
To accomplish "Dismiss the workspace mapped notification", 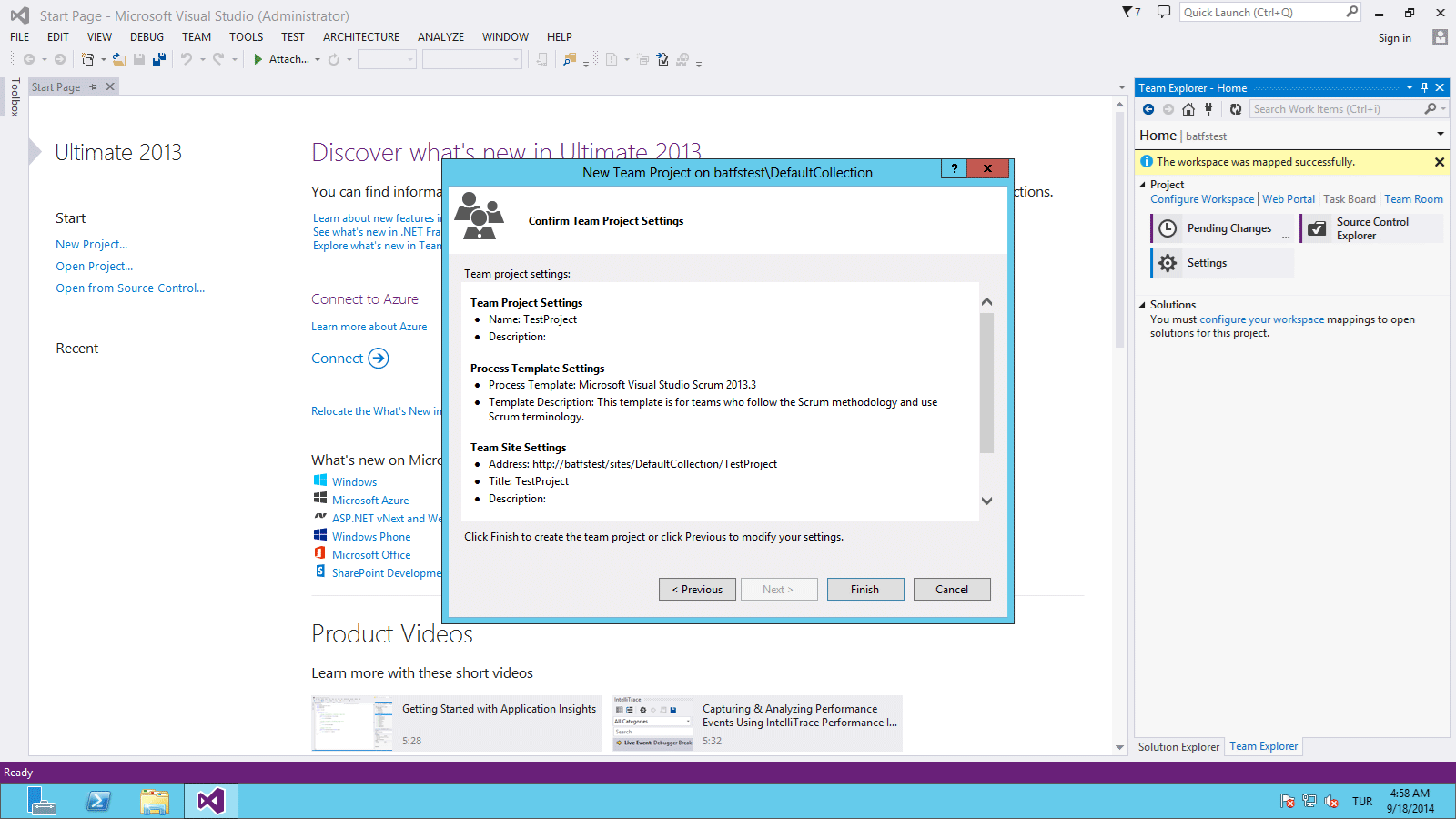I will [x=1439, y=162].
